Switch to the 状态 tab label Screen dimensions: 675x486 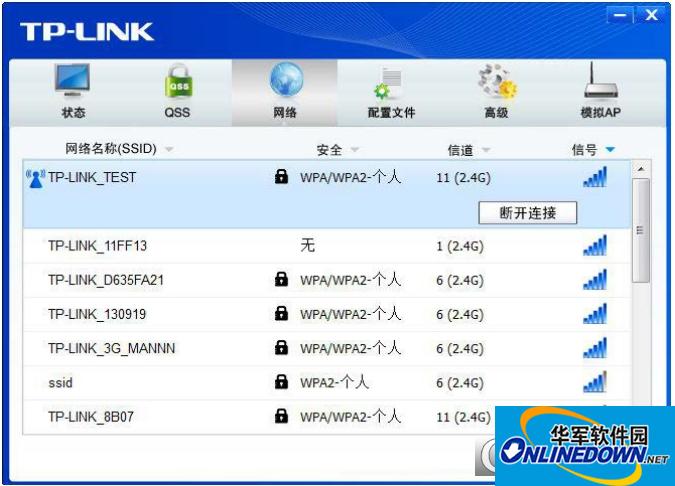73,113
